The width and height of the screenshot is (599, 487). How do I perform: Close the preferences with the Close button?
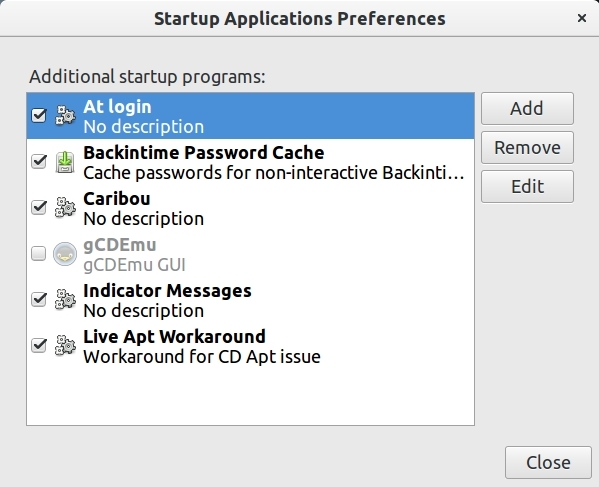tap(548, 463)
